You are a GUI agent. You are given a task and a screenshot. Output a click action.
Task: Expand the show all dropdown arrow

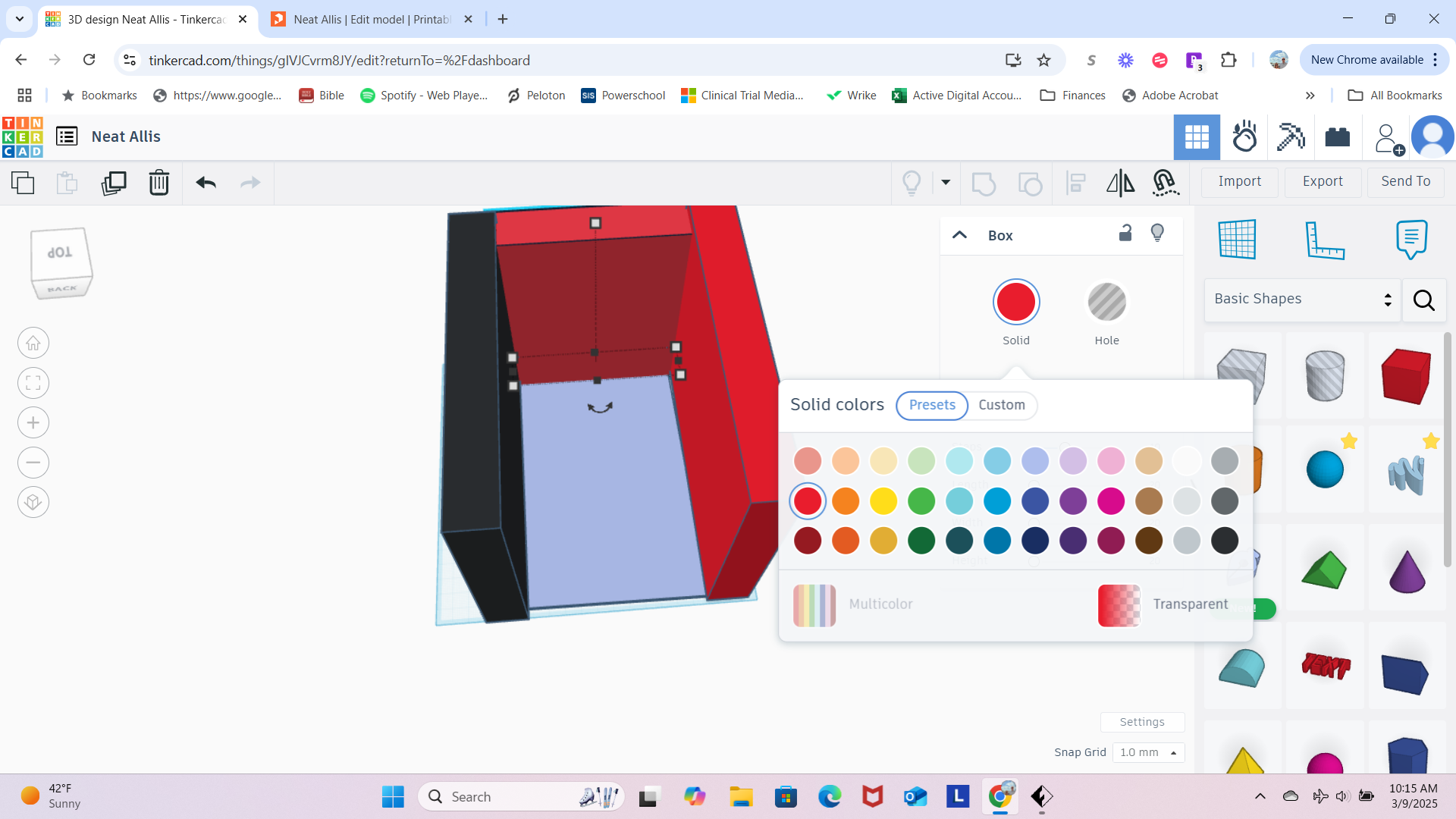tap(946, 183)
